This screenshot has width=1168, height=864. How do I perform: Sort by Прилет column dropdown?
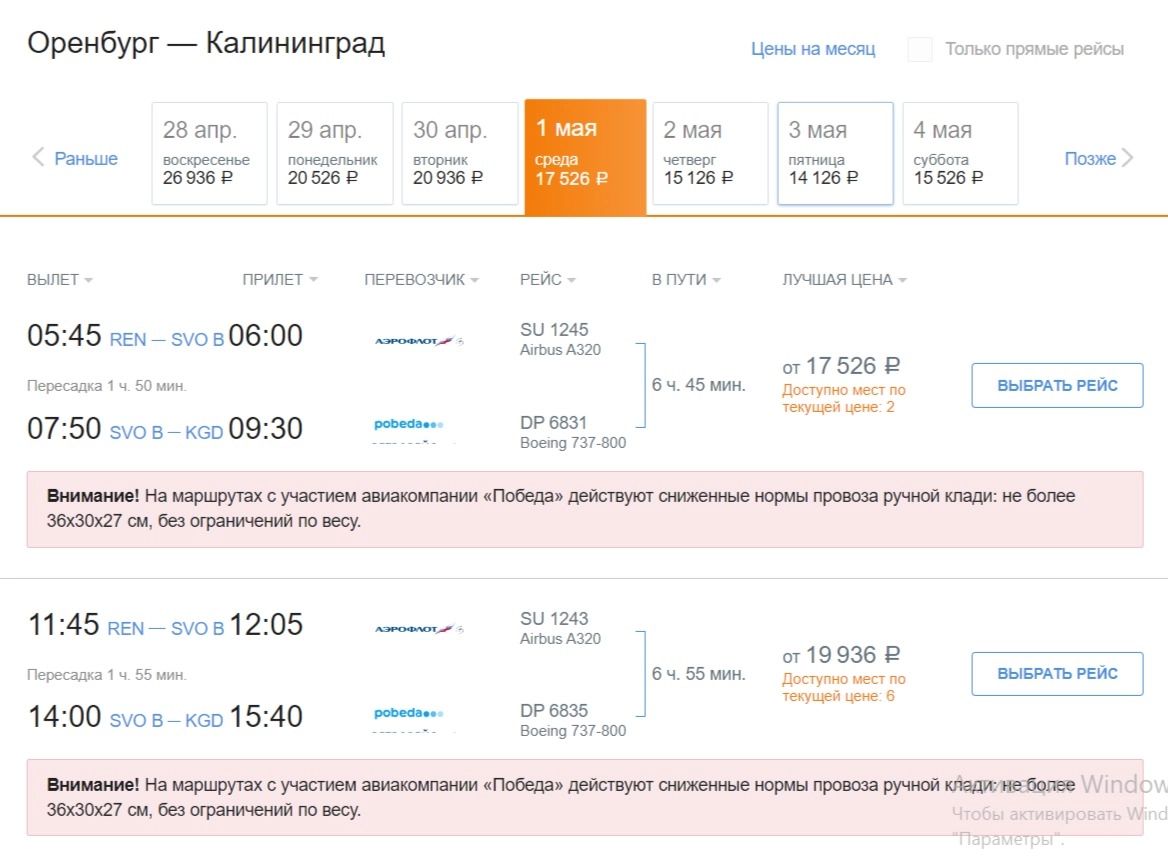pyautogui.click(x=280, y=280)
